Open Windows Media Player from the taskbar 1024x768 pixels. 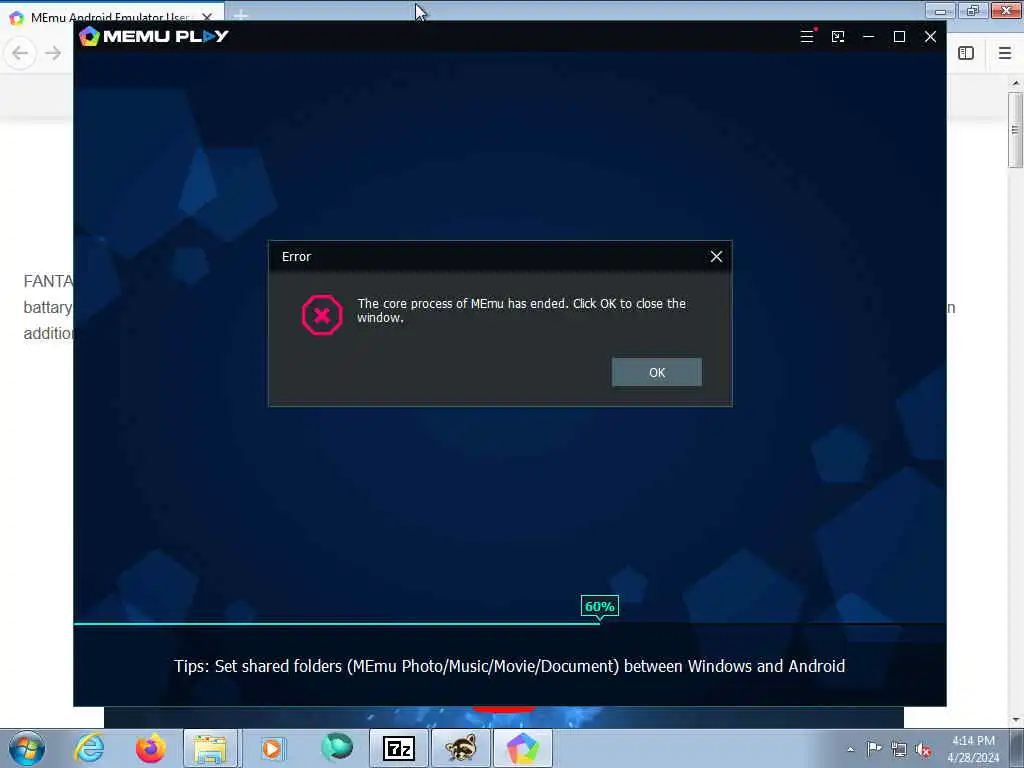click(272, 748)
